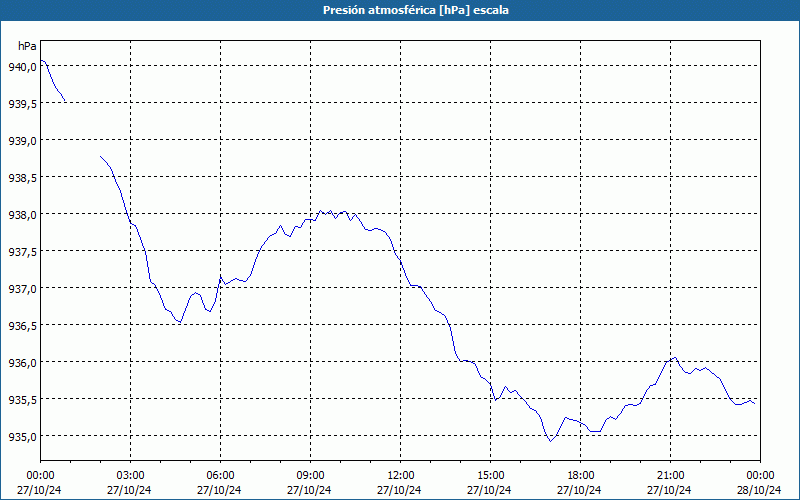Viewport: 800px width, 500px height.
Task: Select the 938,5 y-axis value
Action: (x=22, y=178)
